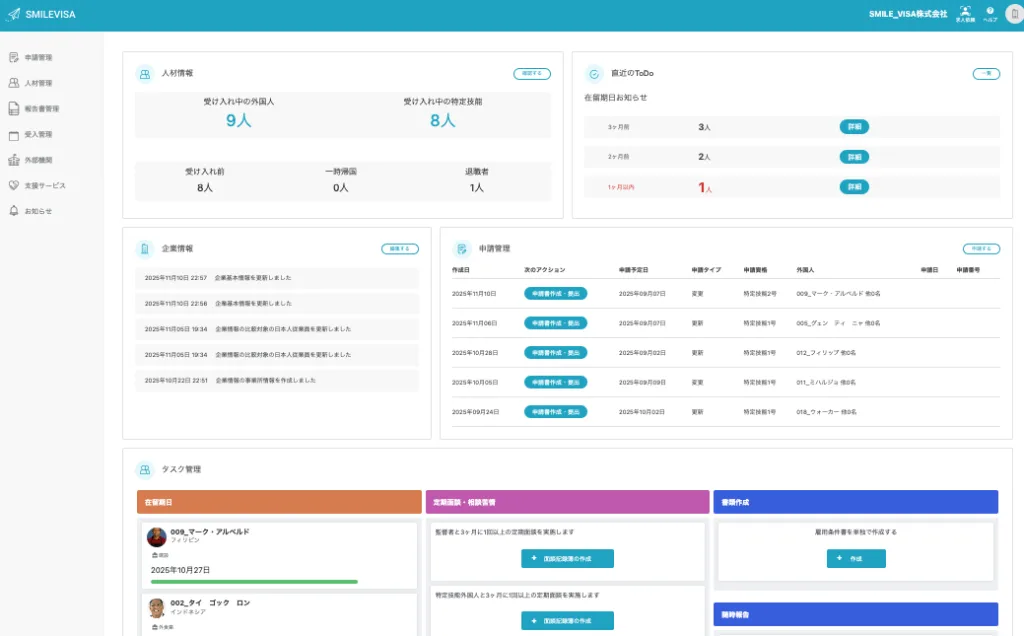Go to 報告書管理 in the sidebar
Image resolution: width=1024 pixels, height=636 pixels.
pyautogui.click(x=41, y=108)
